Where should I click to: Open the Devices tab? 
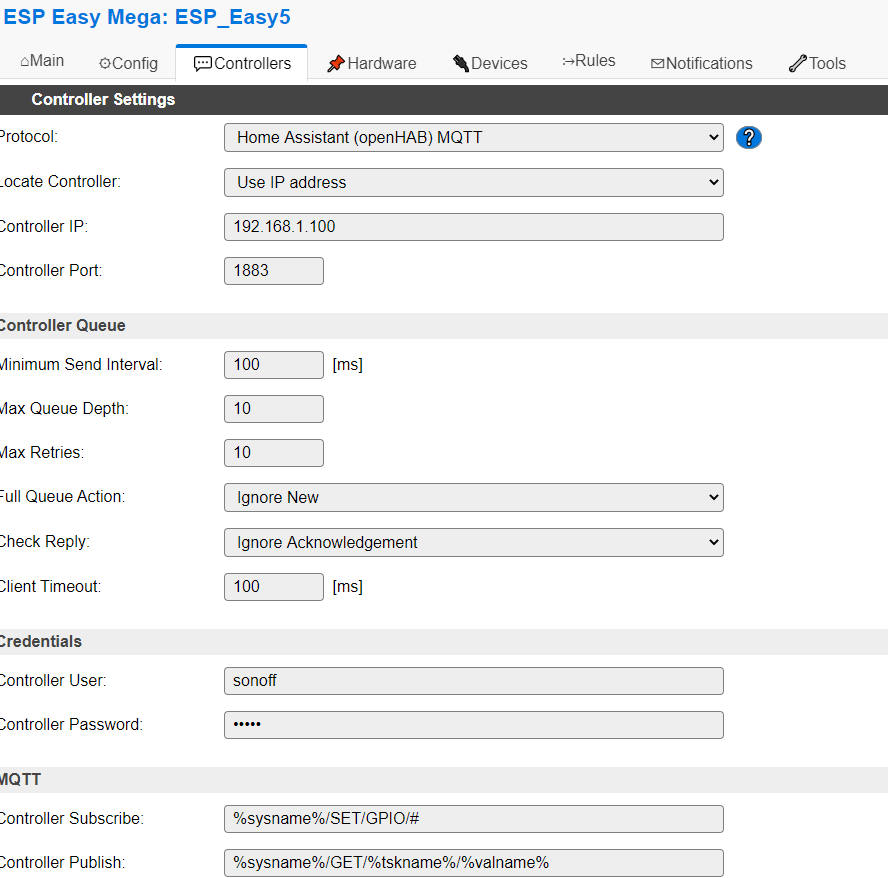click(490, 63)
